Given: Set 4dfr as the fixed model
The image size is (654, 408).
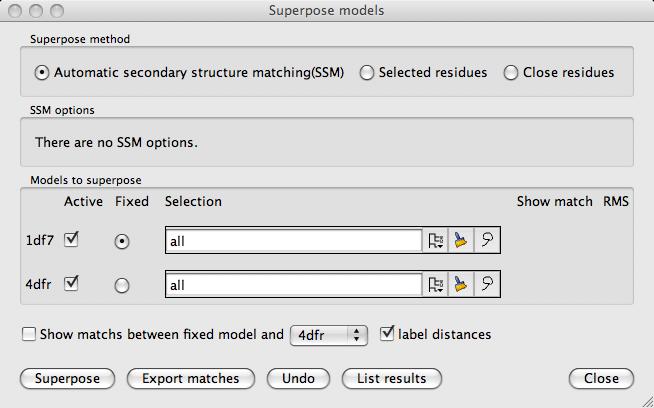Looking at the screenshot, I should coord(122,285).
